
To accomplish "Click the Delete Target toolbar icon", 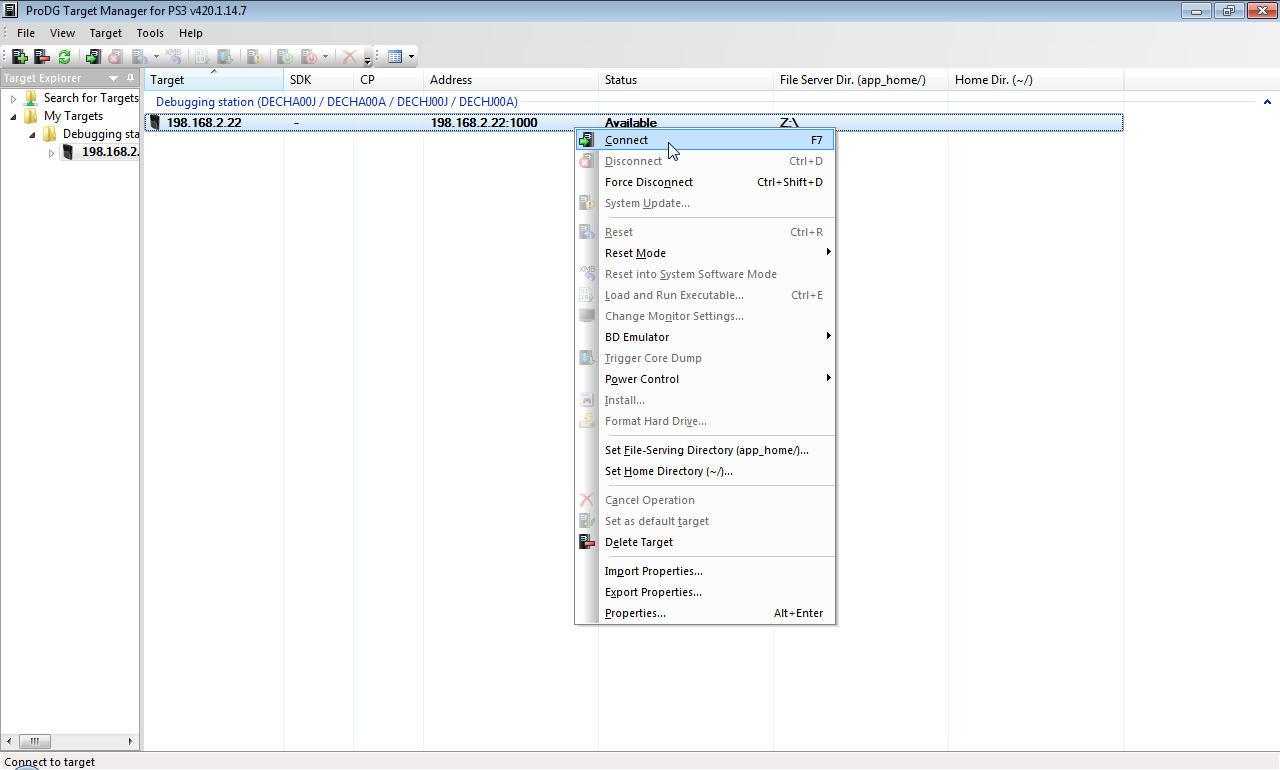I will pyautogui.click(x=42, y=57).
